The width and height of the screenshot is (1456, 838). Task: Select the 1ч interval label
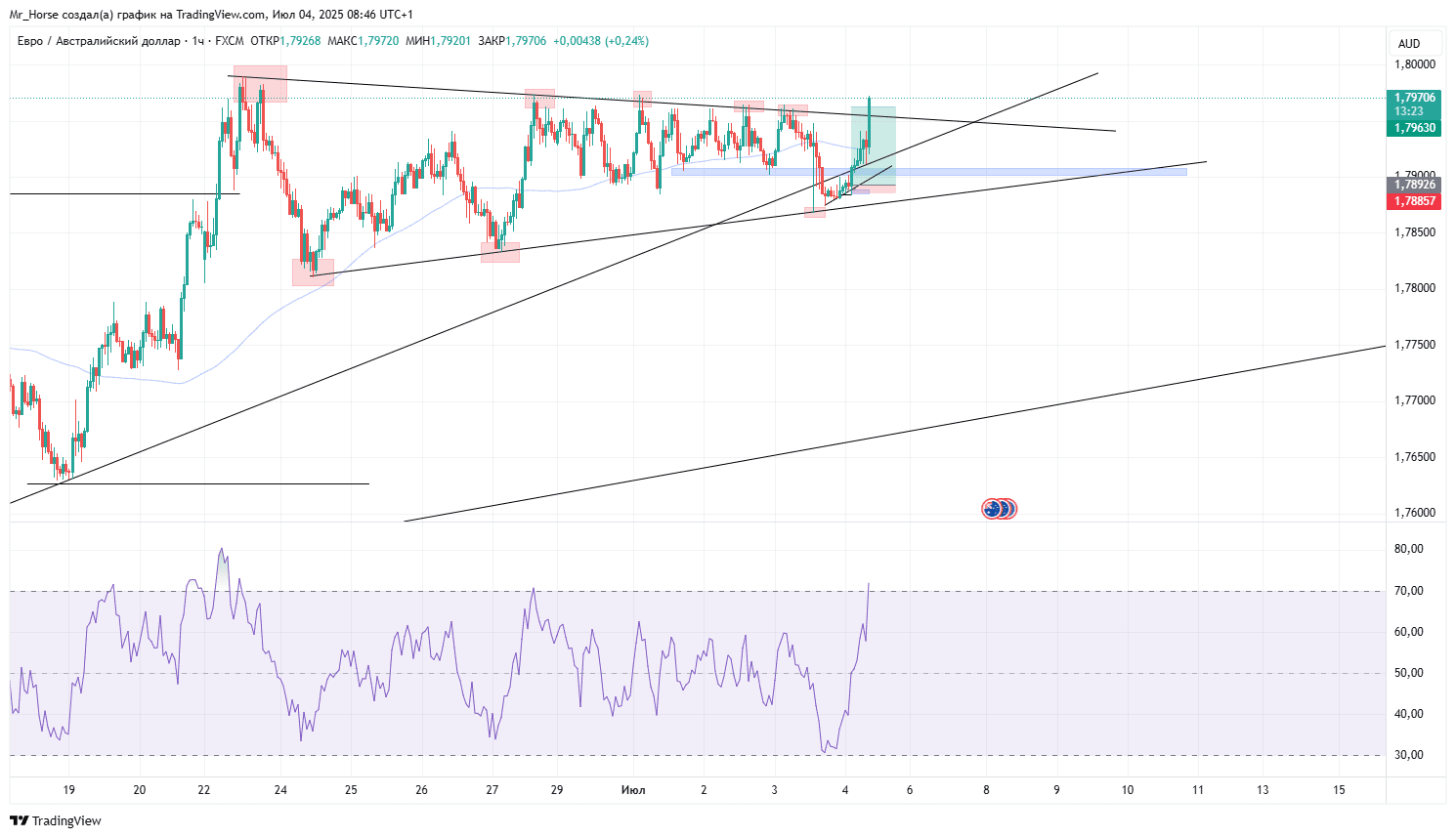[198, 41]
